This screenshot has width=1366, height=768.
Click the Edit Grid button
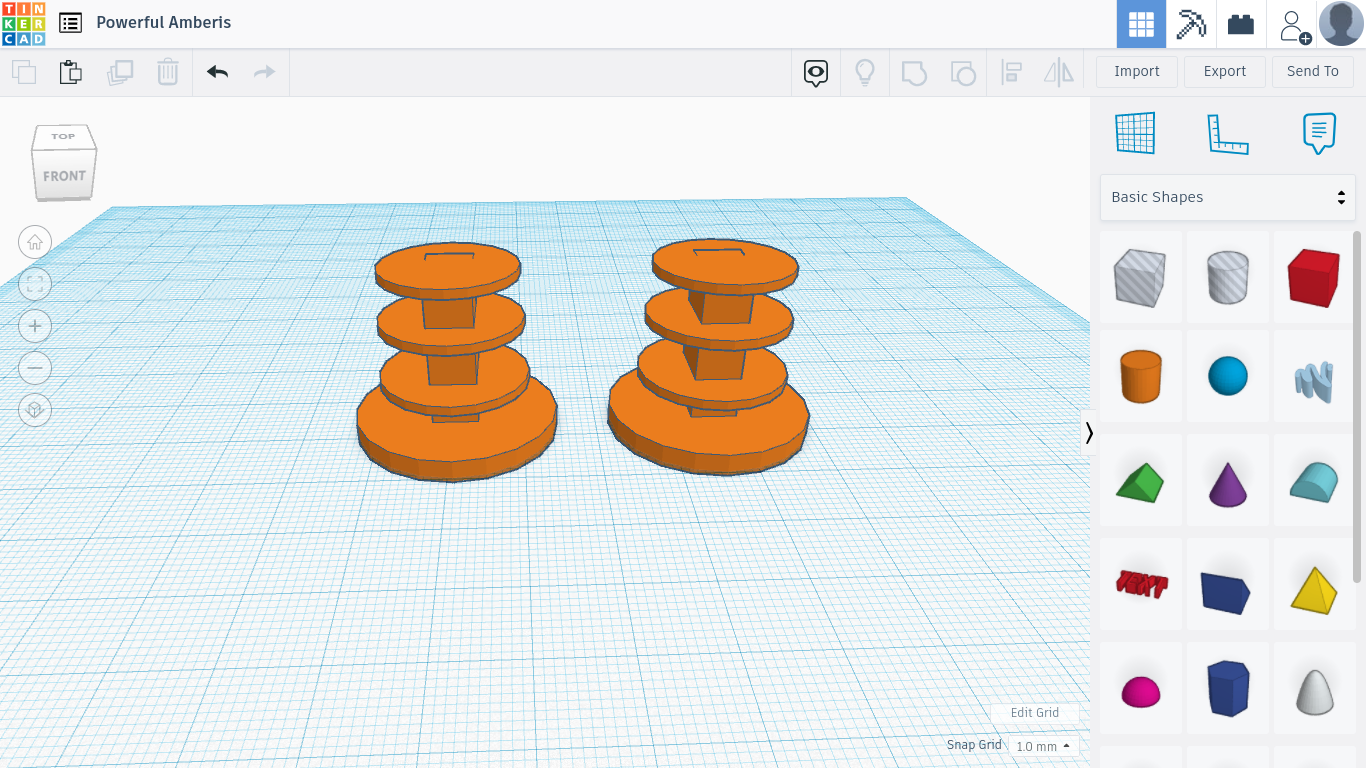1035,713
